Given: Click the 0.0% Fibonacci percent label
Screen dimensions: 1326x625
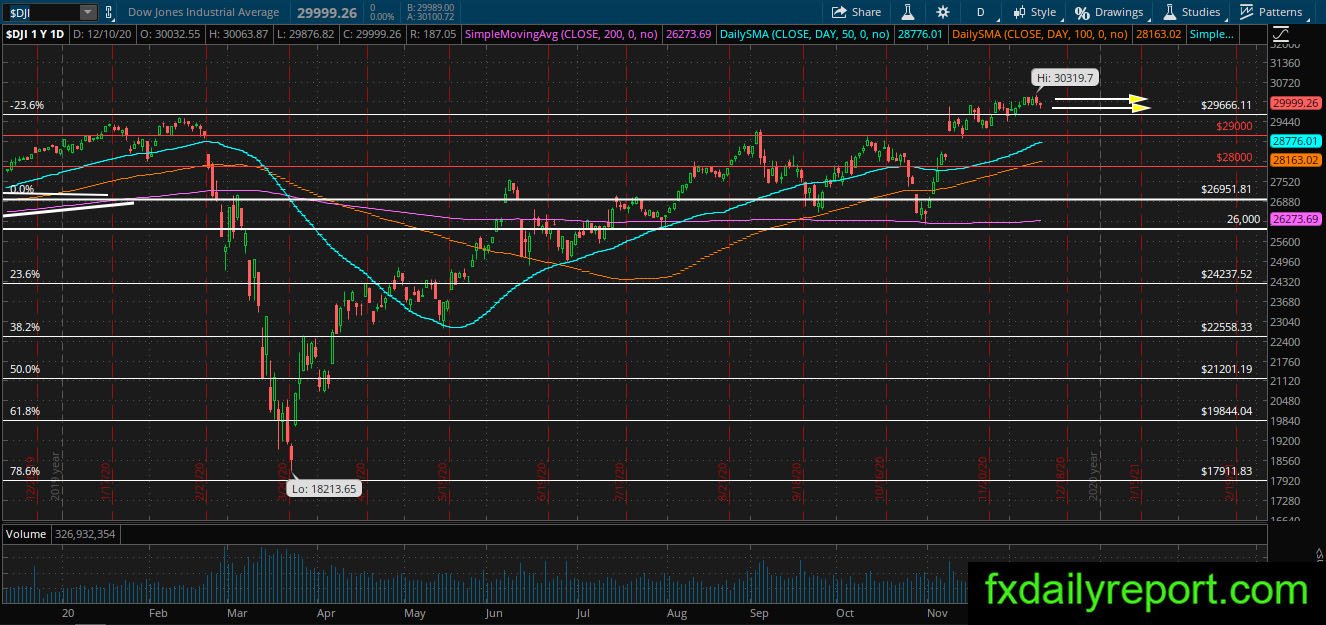Looking at the screenshot, I should 22,188.
